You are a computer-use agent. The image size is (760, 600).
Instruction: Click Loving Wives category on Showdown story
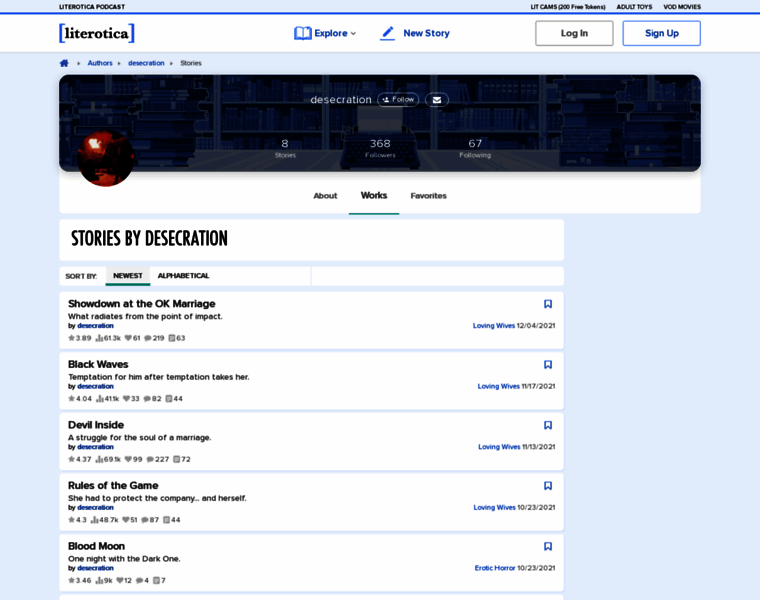pos(494,326)
